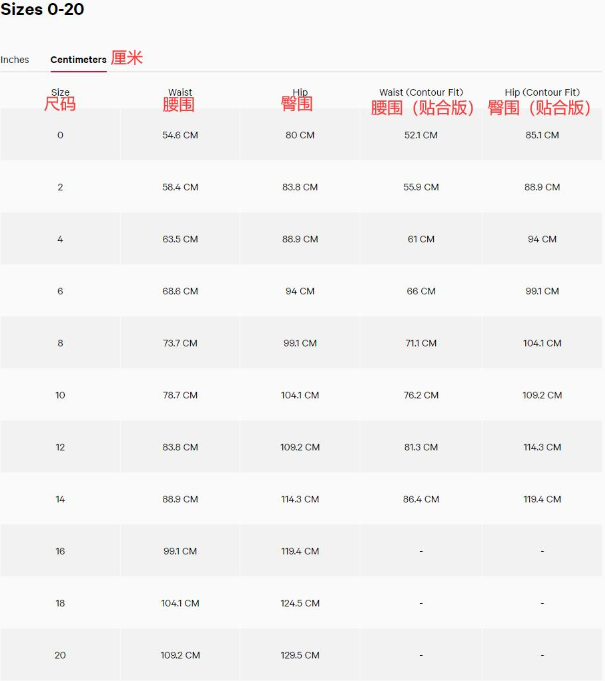605x681 pixels.
Task: Click the 86.4 CM contour waist cell
Action: coord(421,499)
